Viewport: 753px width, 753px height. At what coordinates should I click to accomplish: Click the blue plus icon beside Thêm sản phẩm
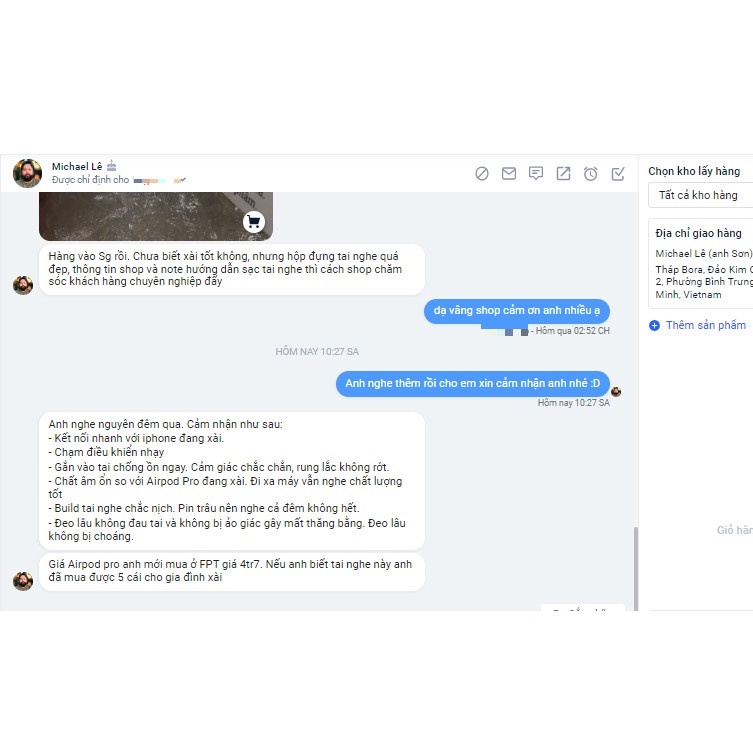pyautogui.click(x=654, y=326)
